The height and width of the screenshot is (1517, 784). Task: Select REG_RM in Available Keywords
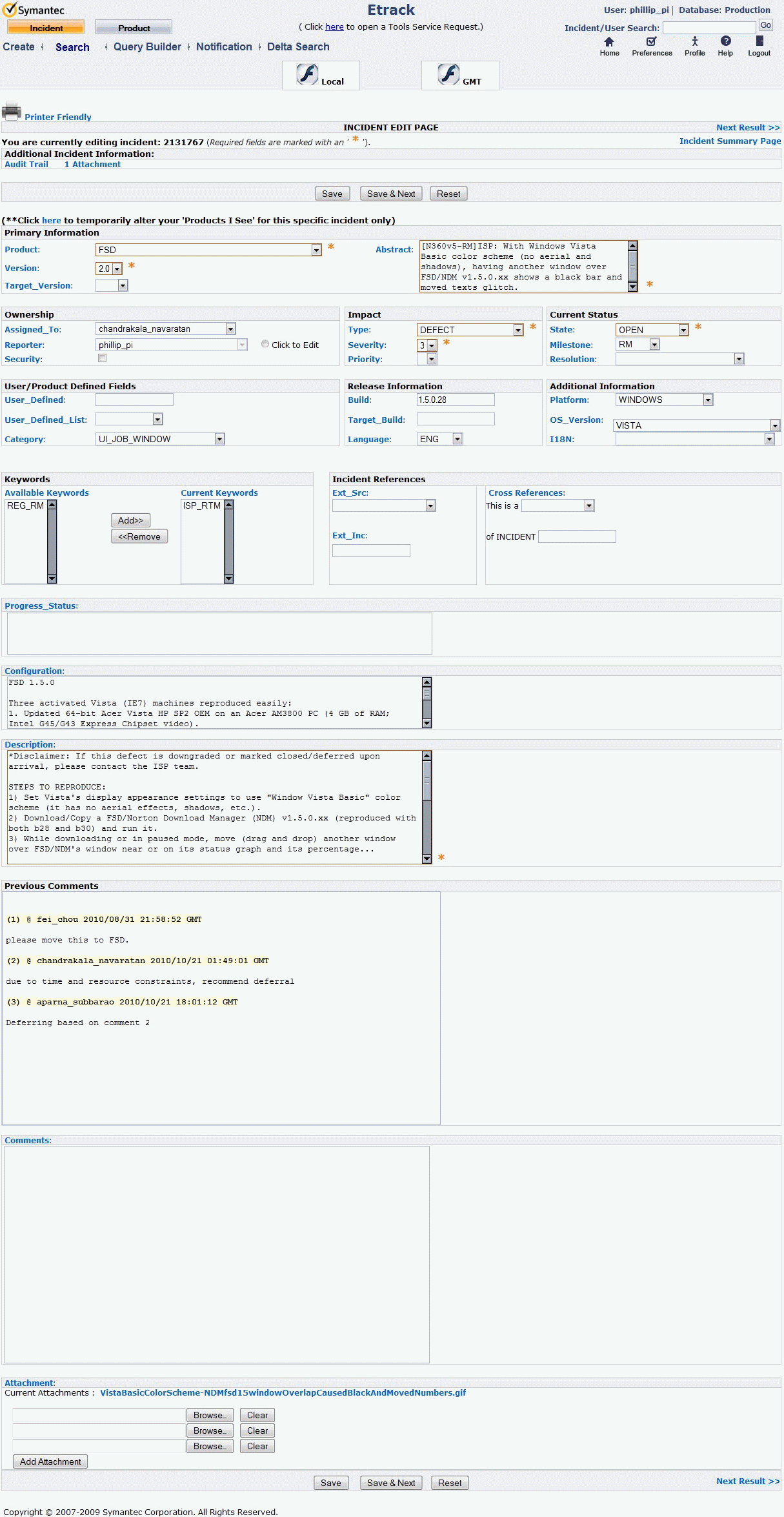[26, 505]
